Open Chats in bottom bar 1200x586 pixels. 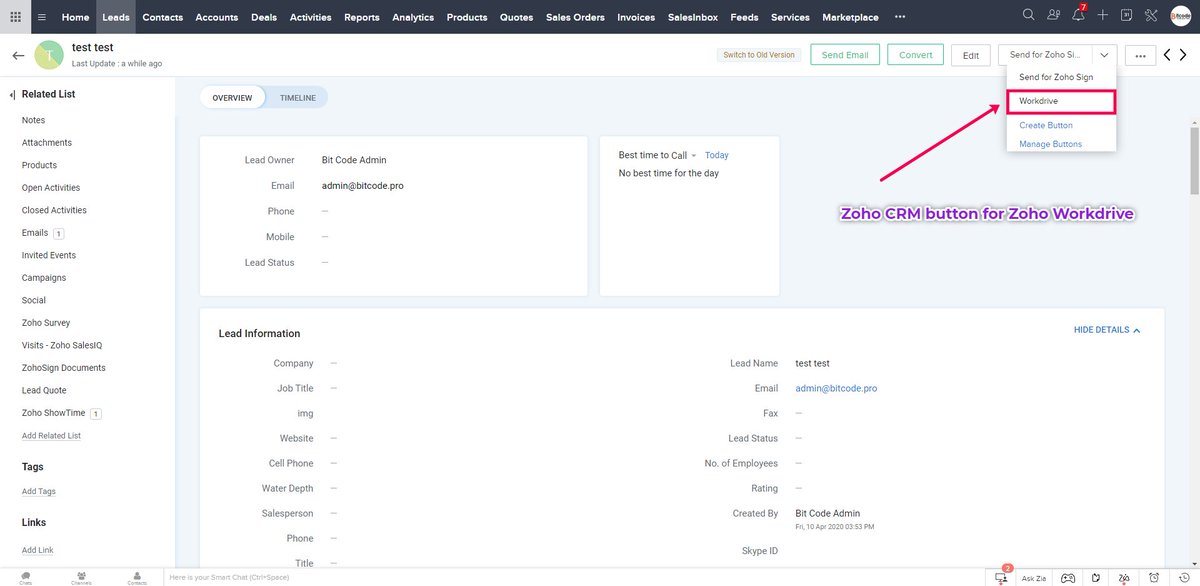click(25, 579)
